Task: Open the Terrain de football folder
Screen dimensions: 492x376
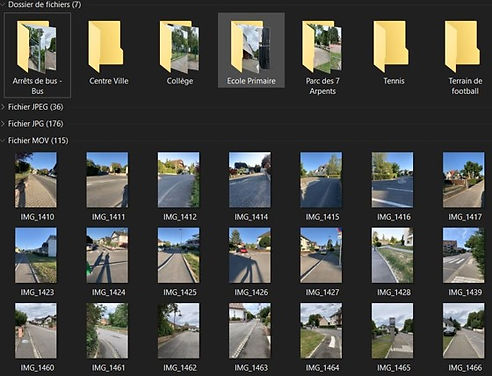Action: tap(462, 46)
